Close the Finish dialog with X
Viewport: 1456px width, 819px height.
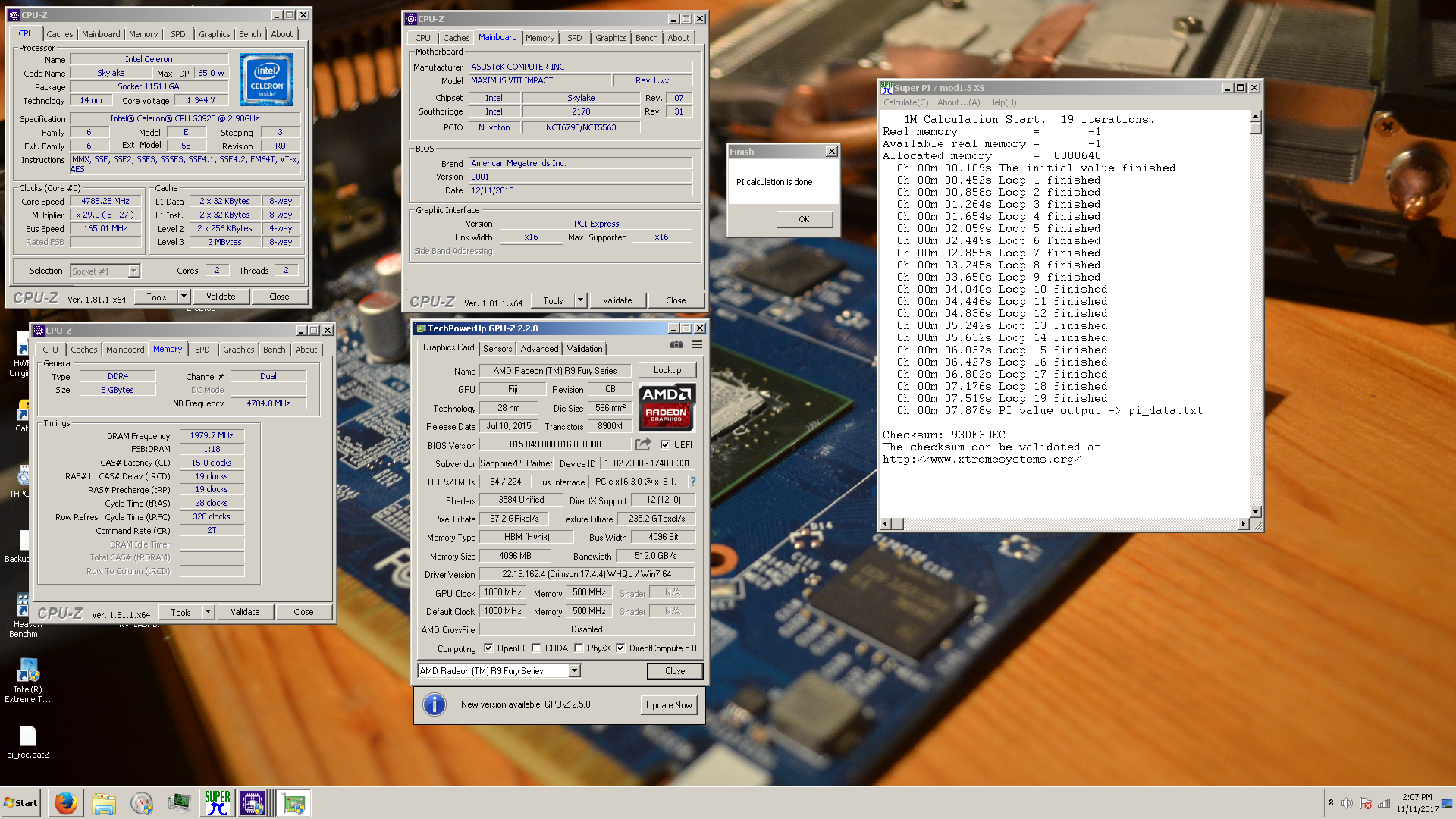tap(832, 152)
